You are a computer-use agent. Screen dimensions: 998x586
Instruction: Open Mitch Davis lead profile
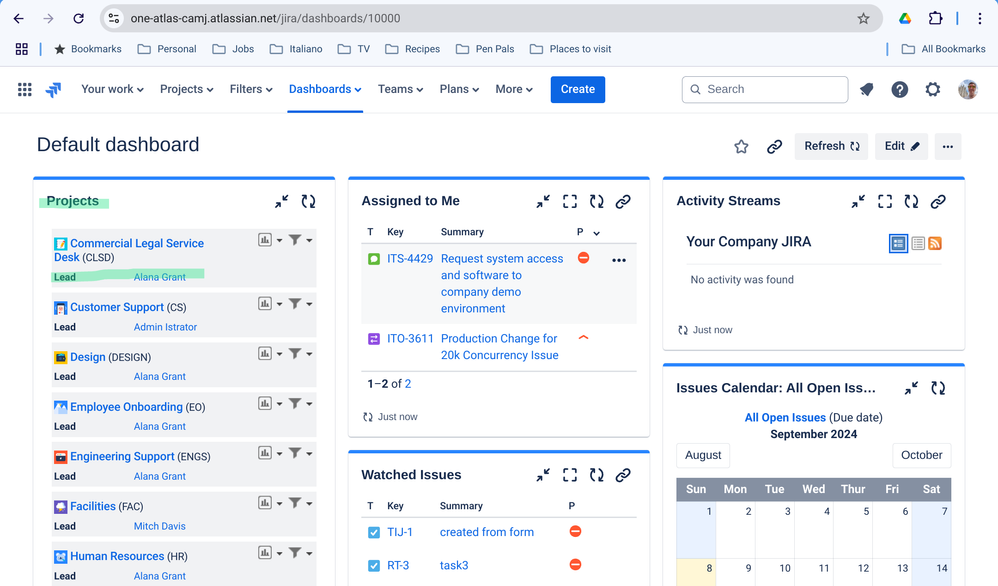(x=160, y=527)
